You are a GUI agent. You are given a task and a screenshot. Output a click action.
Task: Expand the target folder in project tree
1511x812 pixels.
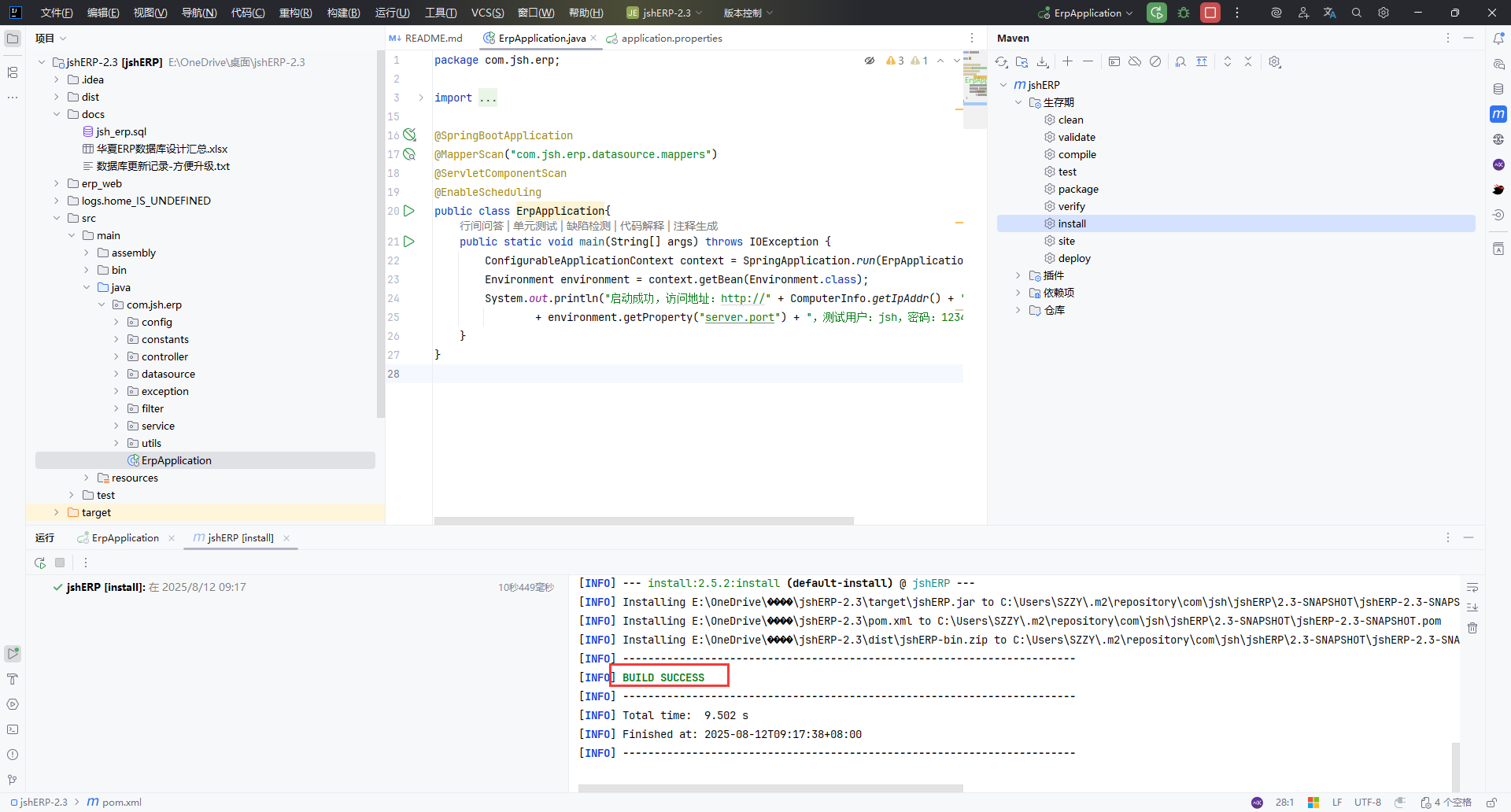click(57, 512)
